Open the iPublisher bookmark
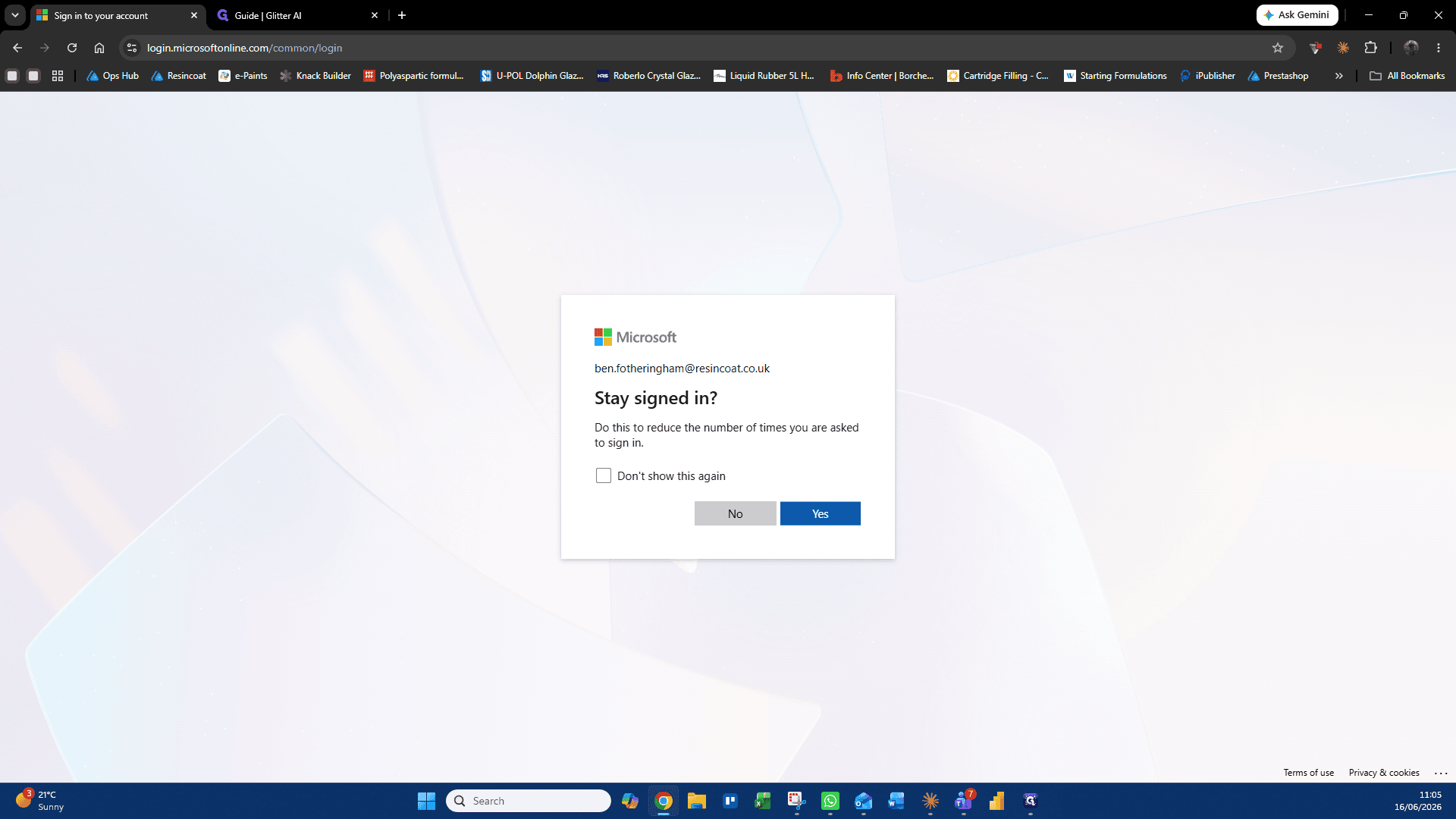This screenshot has height=819, width=1456. tap(1207, 76)
